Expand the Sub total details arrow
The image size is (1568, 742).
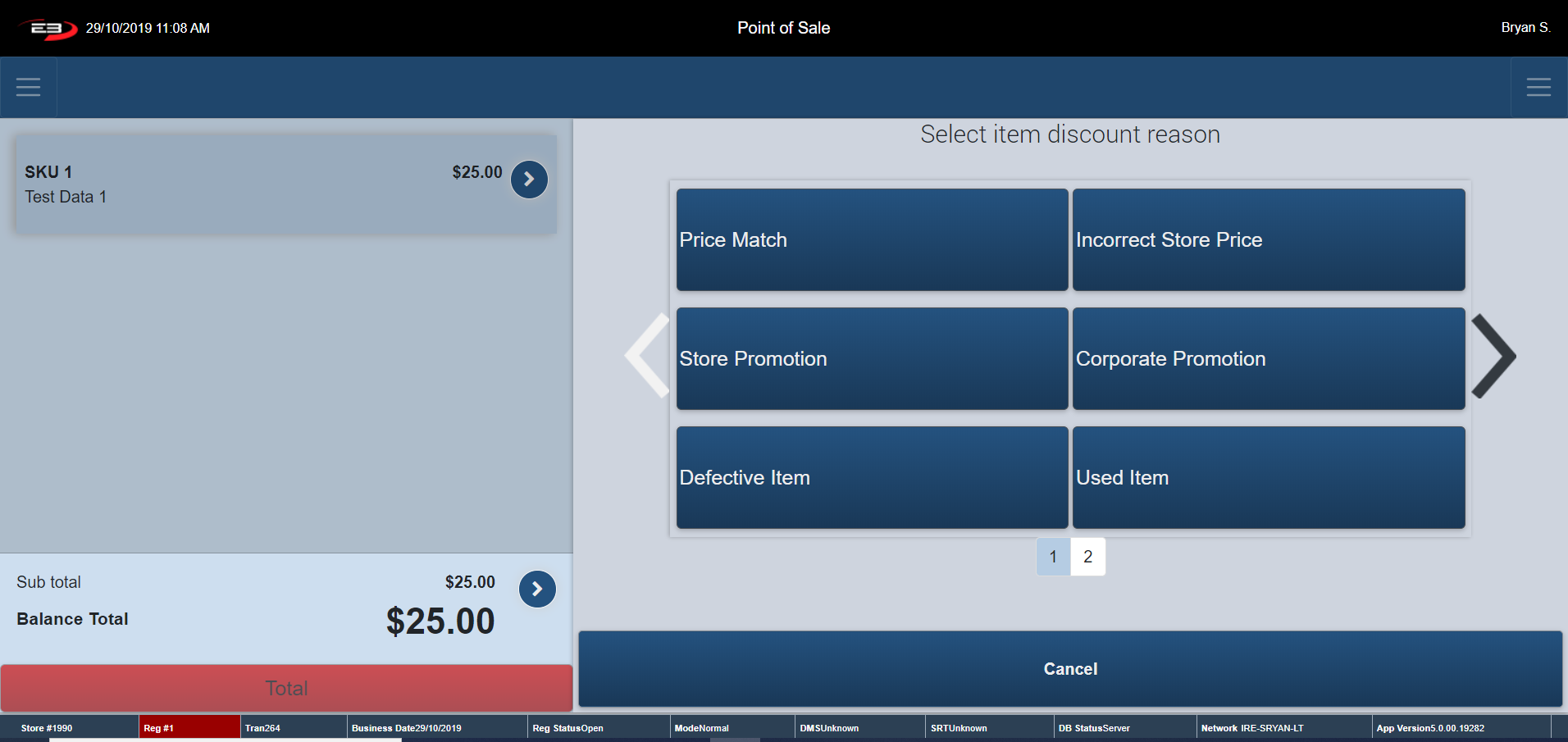pos(537,589)
